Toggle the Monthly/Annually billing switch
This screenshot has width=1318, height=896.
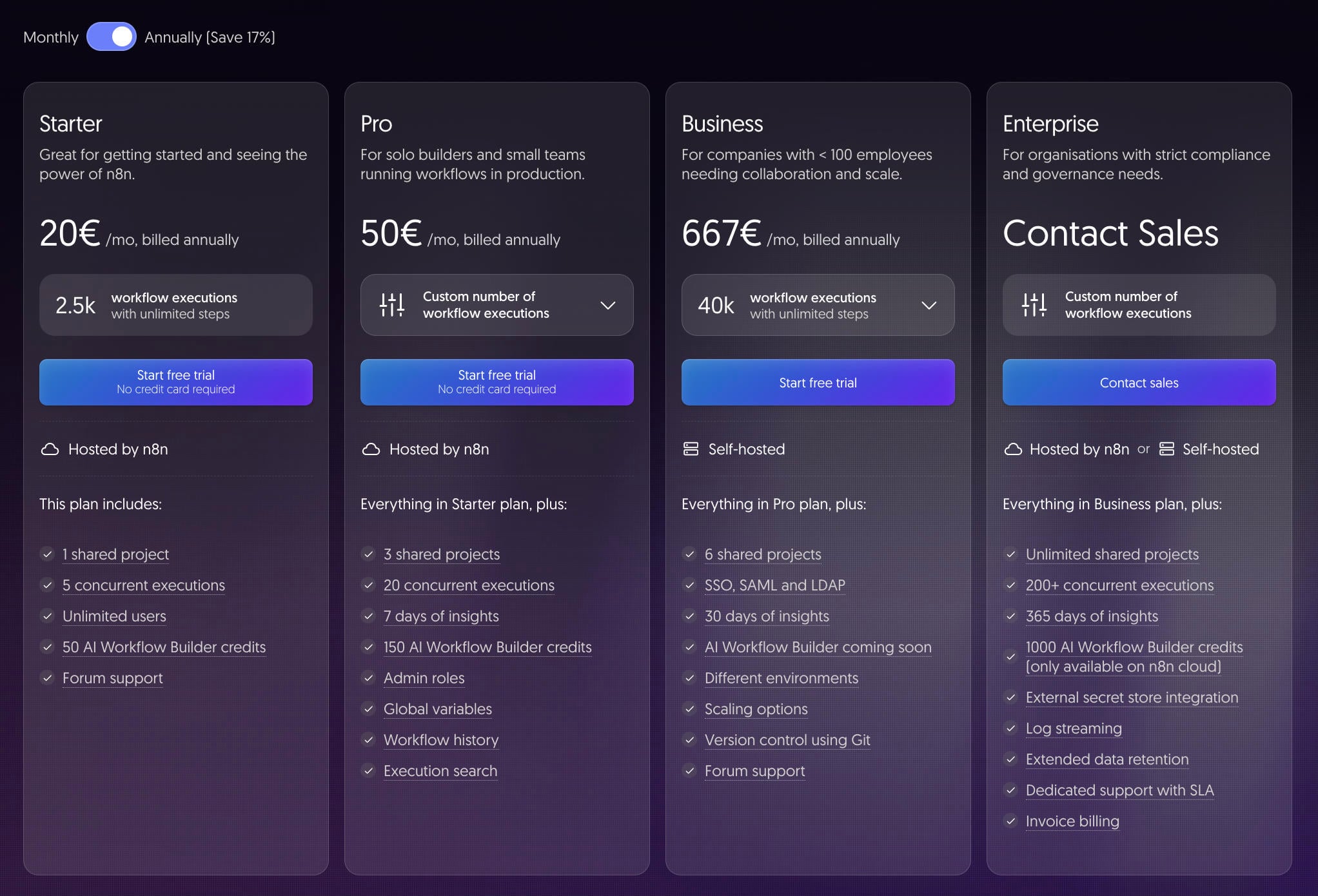(x=112, y=37)
